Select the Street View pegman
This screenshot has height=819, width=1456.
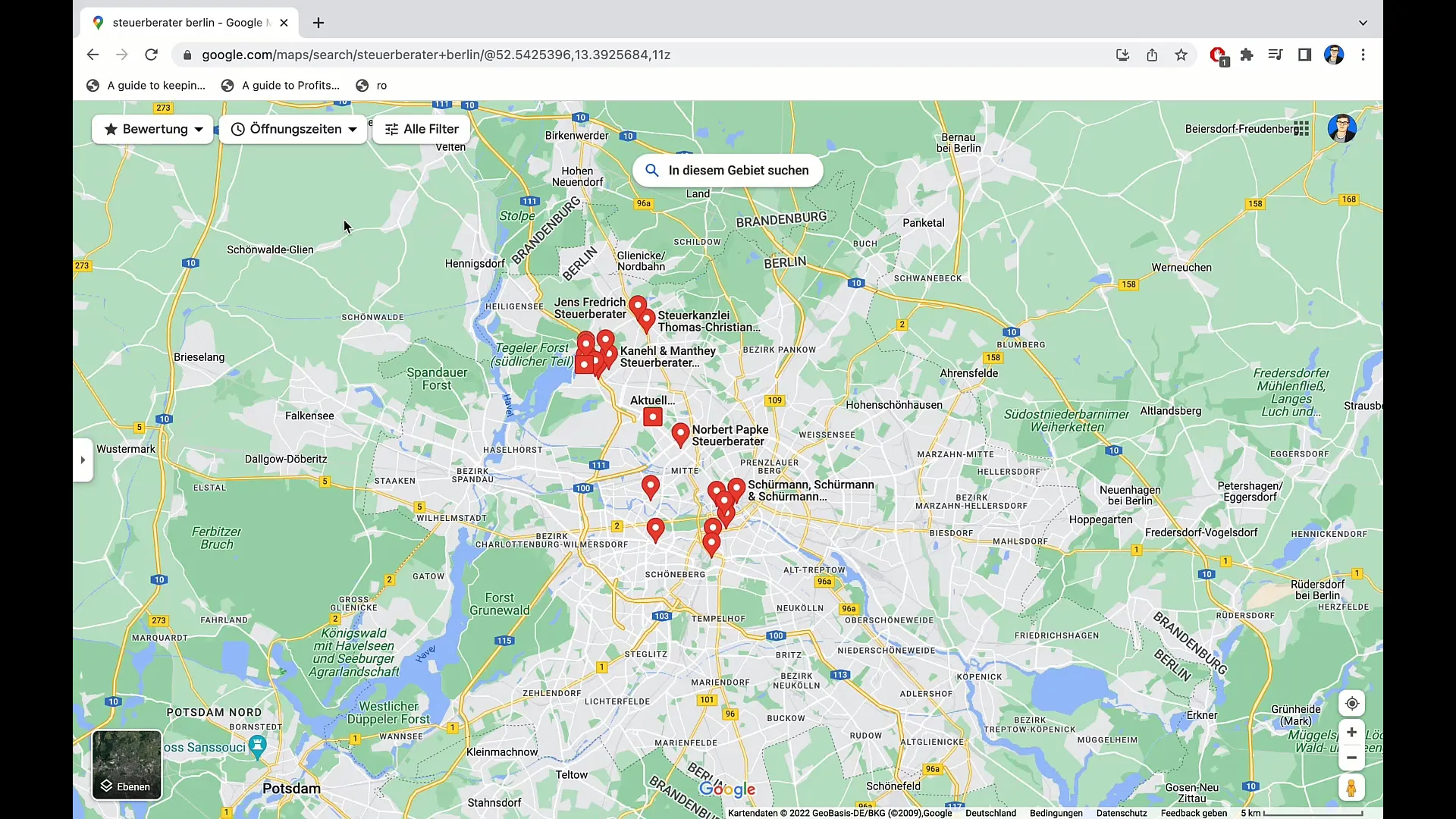1351,788
